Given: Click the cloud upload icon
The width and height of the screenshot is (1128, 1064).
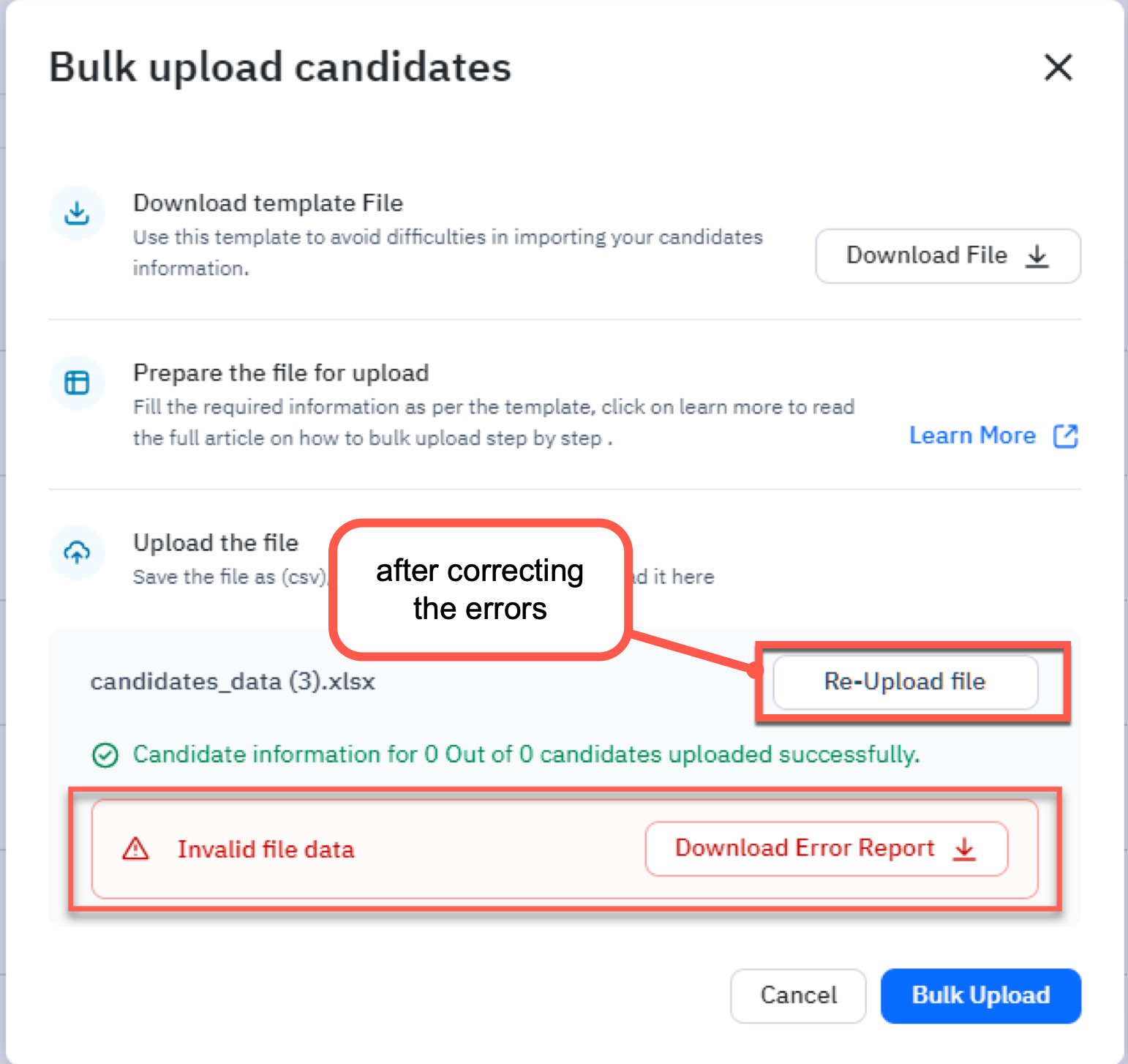Looking at the screenshot, I should pyautogui.click(x=77, y=552).
